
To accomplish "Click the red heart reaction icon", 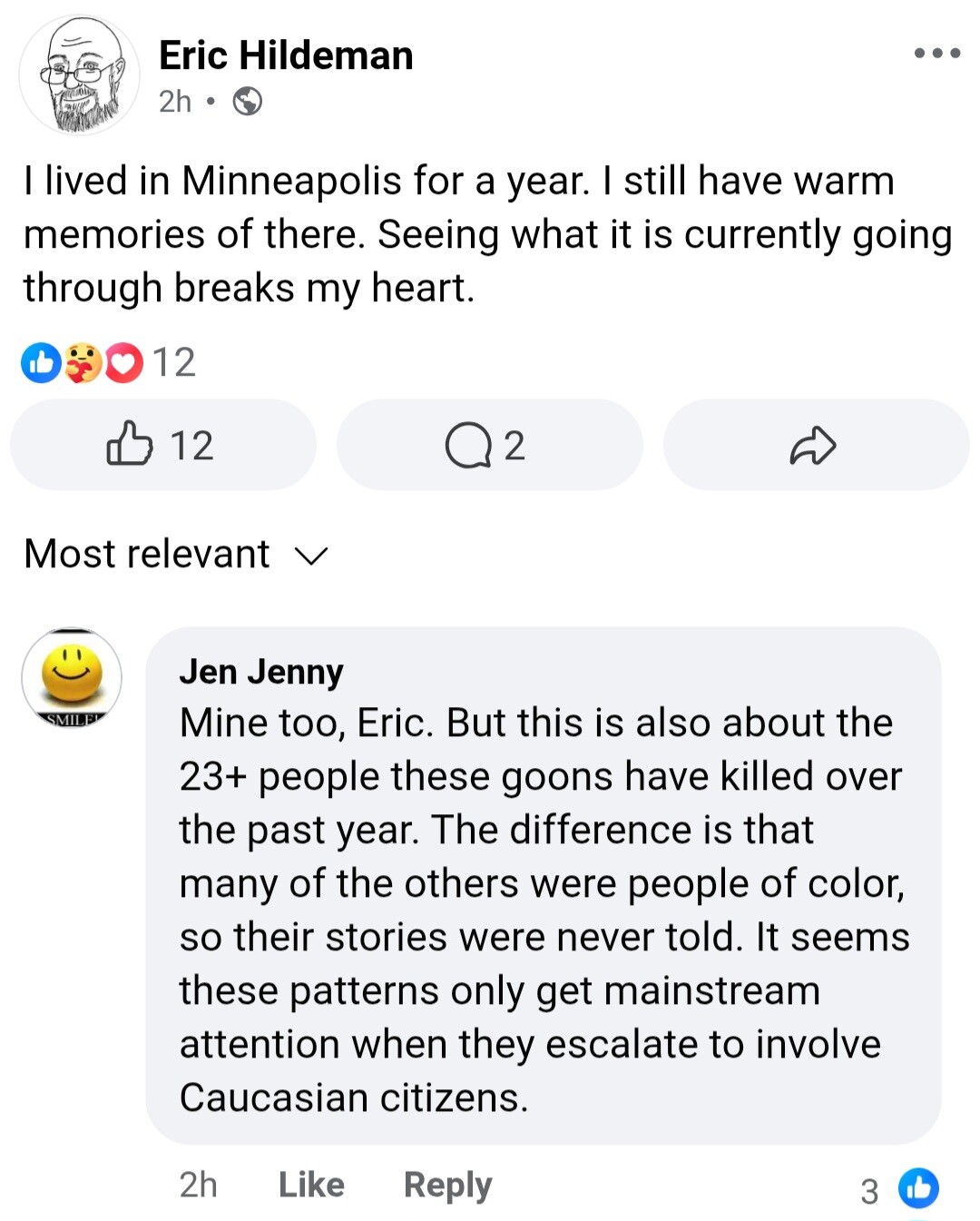I will click(124, 363).
